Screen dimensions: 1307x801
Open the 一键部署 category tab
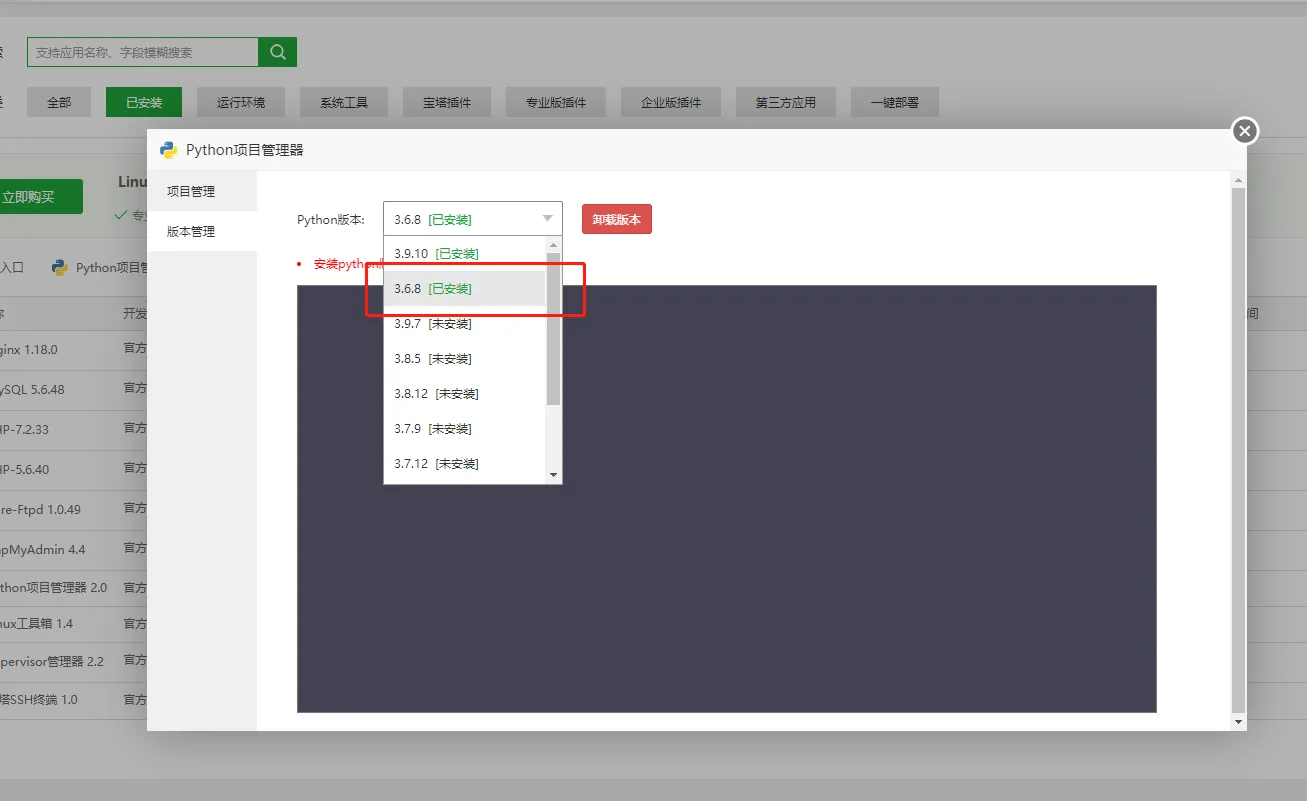pyautogui.click(x=895, y=102)
